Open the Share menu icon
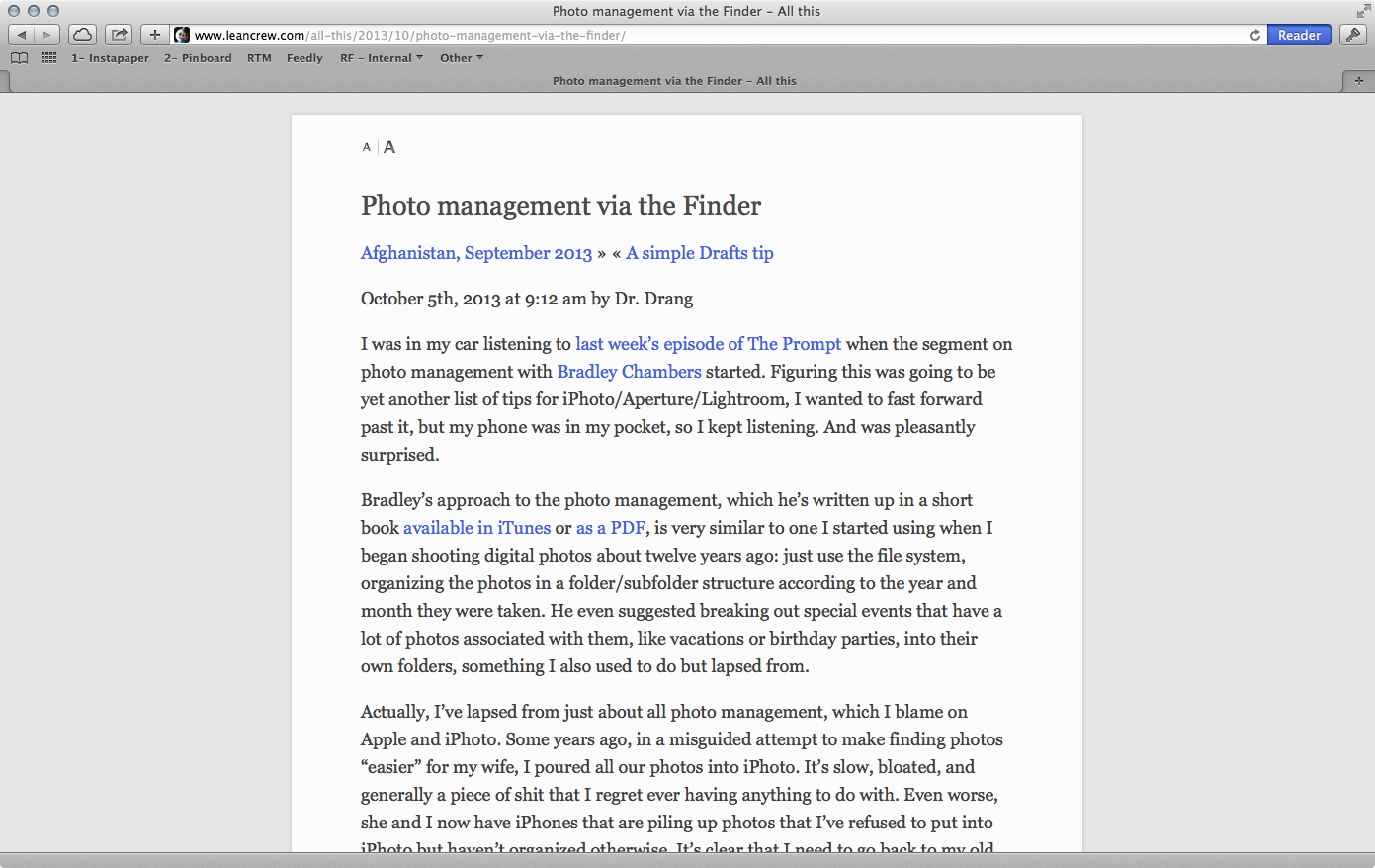Viewport: 1375px width, 868px height. pyautogui.click(x=118, y=34)
